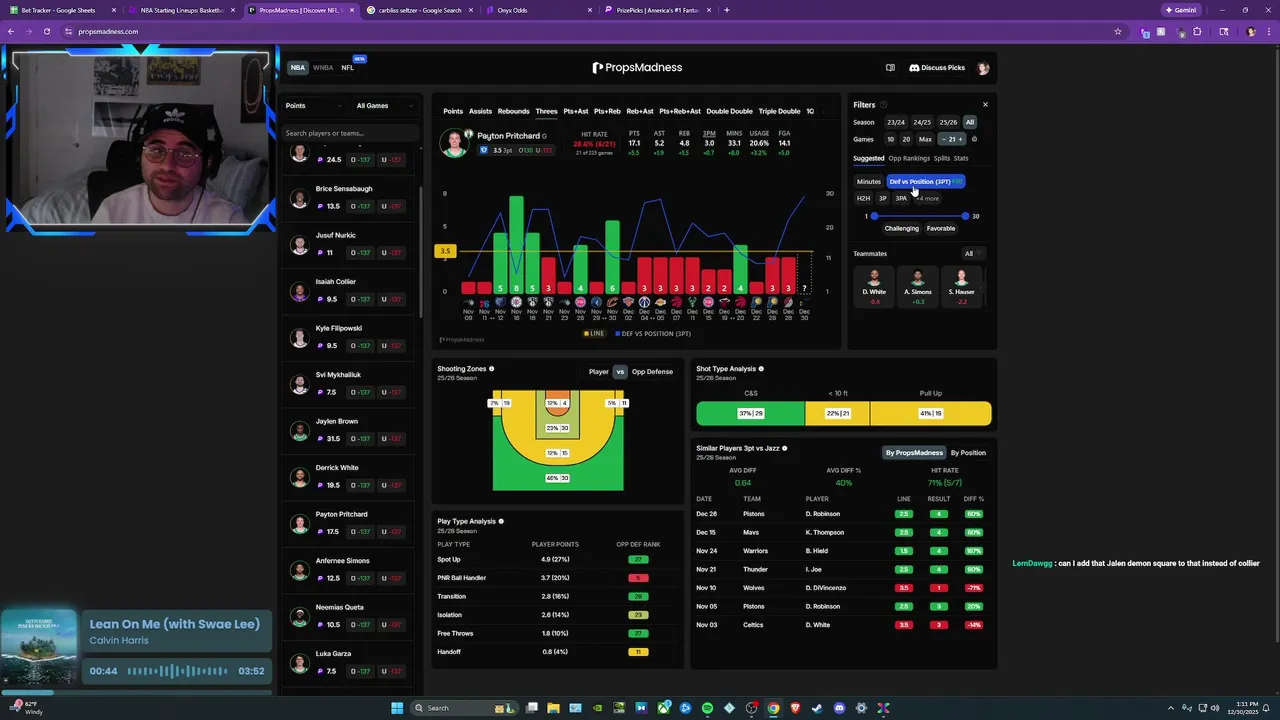Open Discord from the Windows taskbar
This screenshot has width=1280, height=720.
839,708
